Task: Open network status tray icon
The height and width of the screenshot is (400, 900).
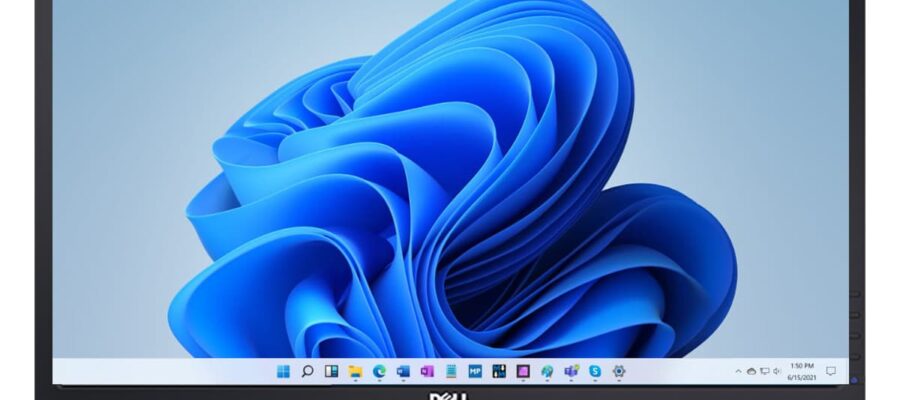Action: 765,371
